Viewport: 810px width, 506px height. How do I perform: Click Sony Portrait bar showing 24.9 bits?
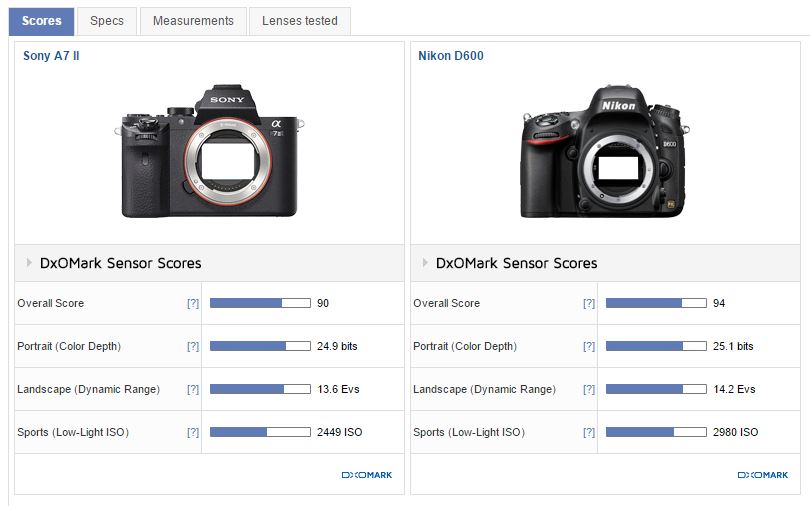pyautogui.click(x=260, y=346)
